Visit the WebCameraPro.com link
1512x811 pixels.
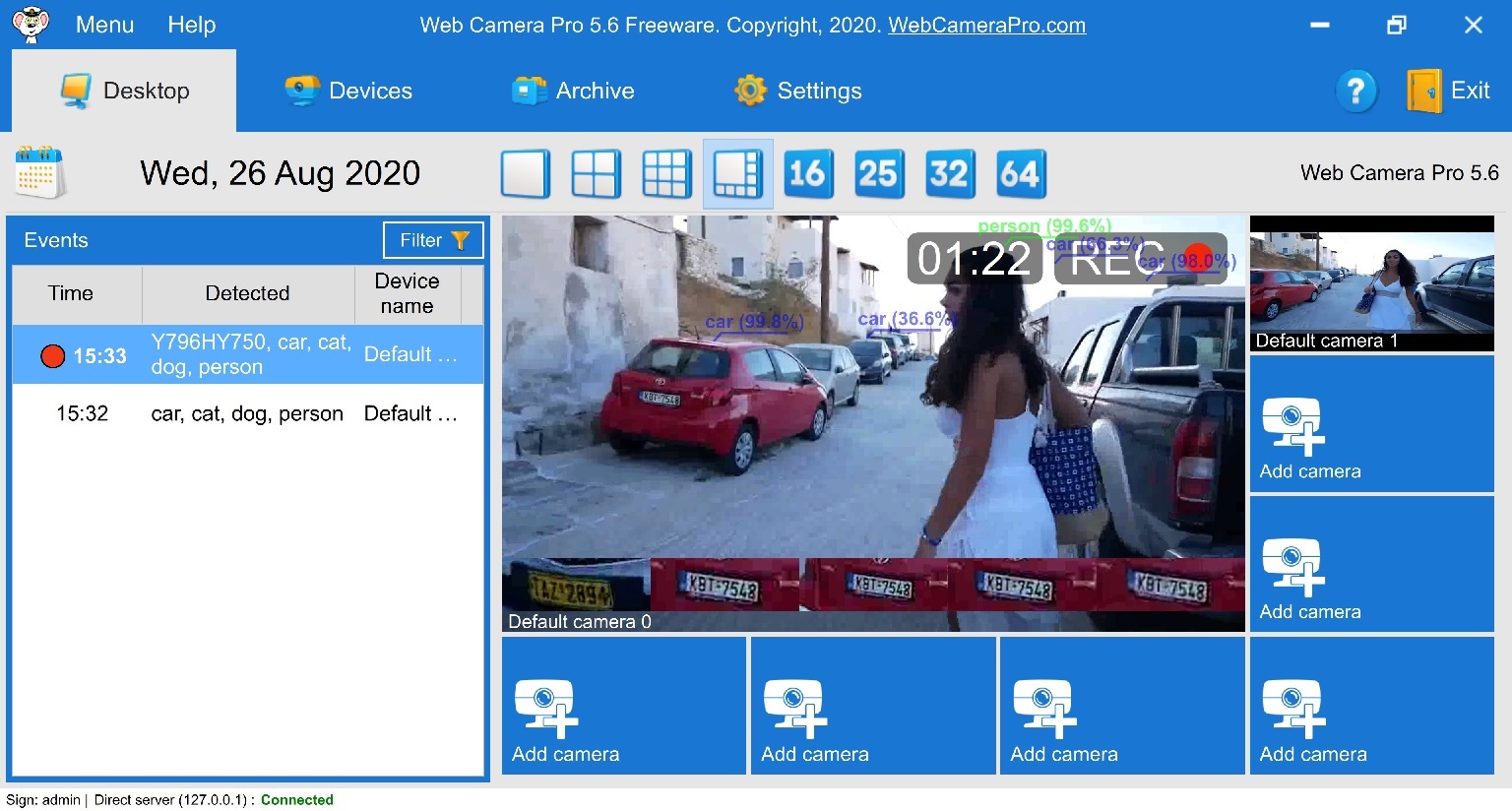tap(985, 25)
